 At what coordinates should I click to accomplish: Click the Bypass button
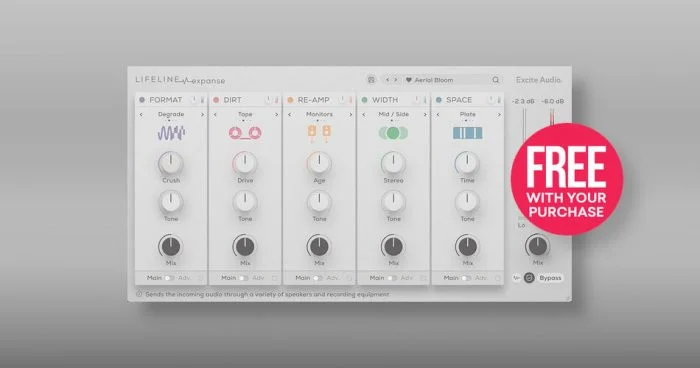(x=550, y=278)
